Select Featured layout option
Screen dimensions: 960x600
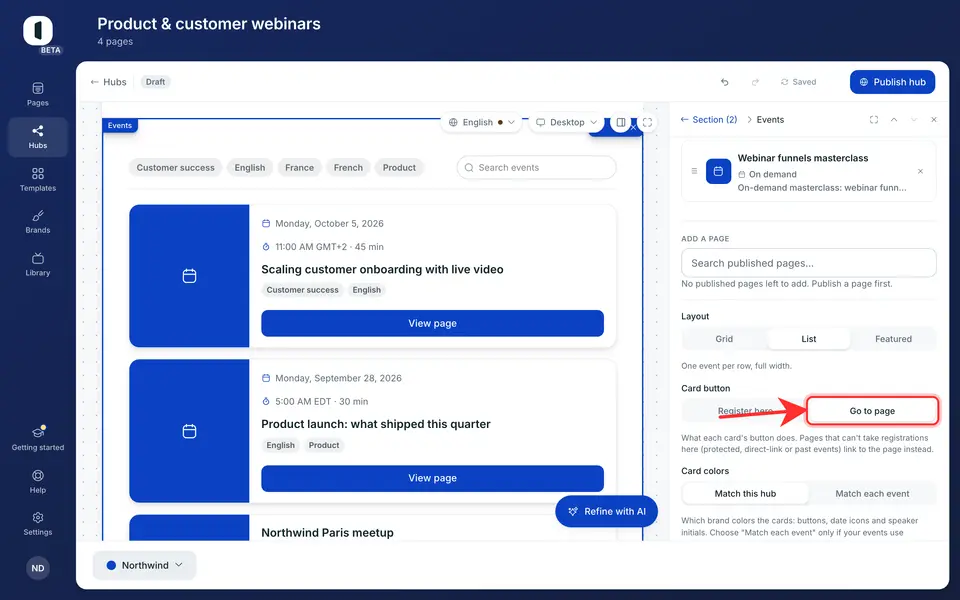pos(893,339)
